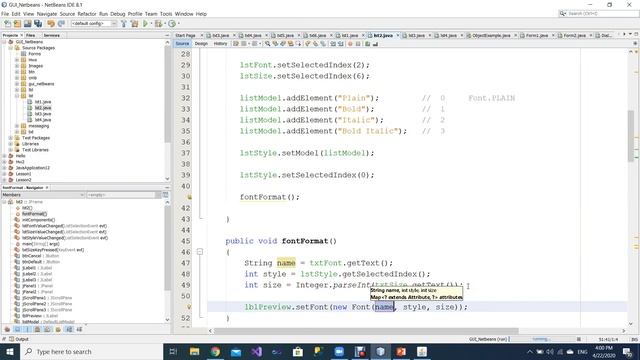Toggle Sort by Source in Navigator
Image resolution: width=640 pixels, height=360 pixels.
[x=80, y=329]
